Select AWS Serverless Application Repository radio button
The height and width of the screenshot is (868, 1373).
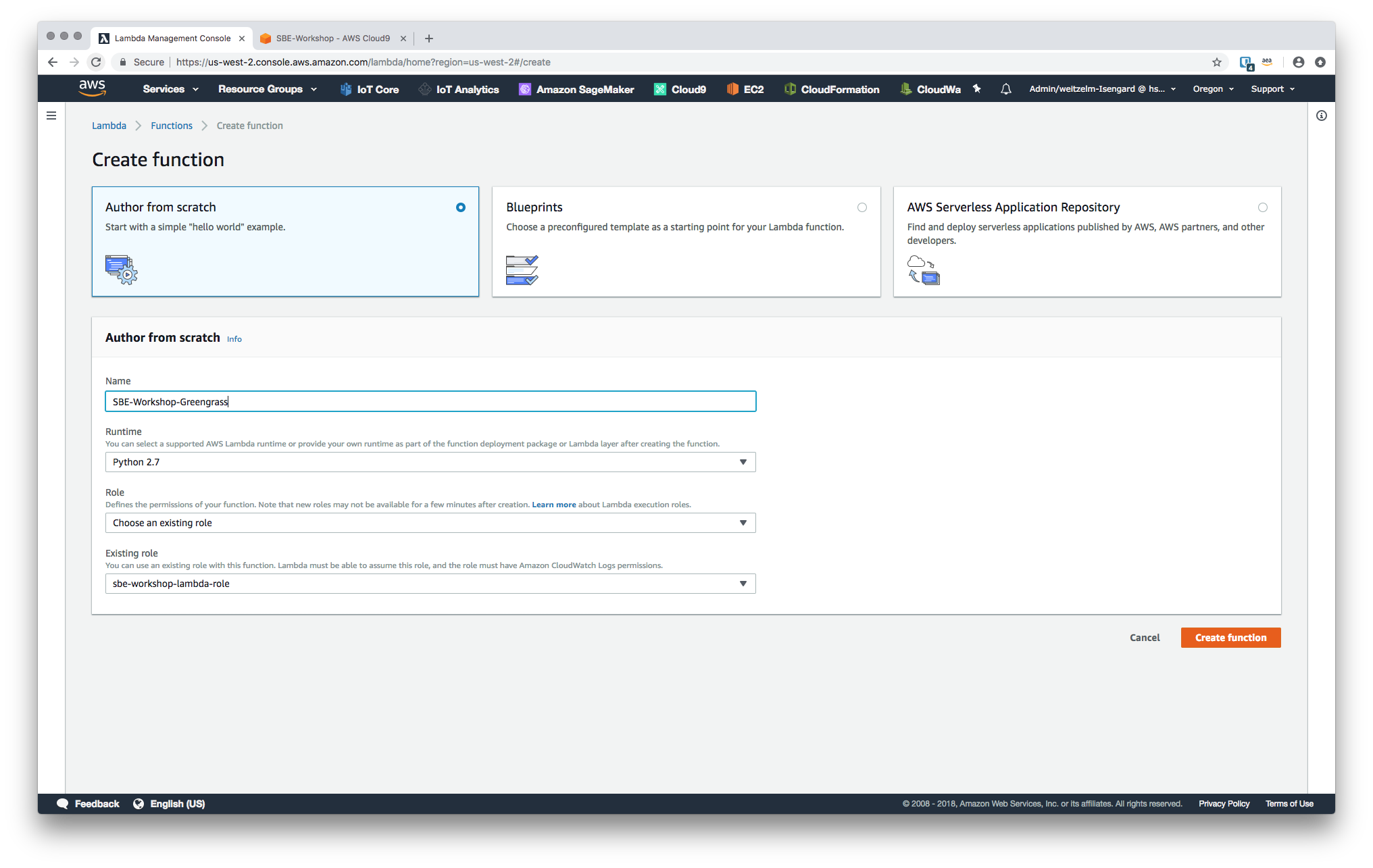[1263, 207]
